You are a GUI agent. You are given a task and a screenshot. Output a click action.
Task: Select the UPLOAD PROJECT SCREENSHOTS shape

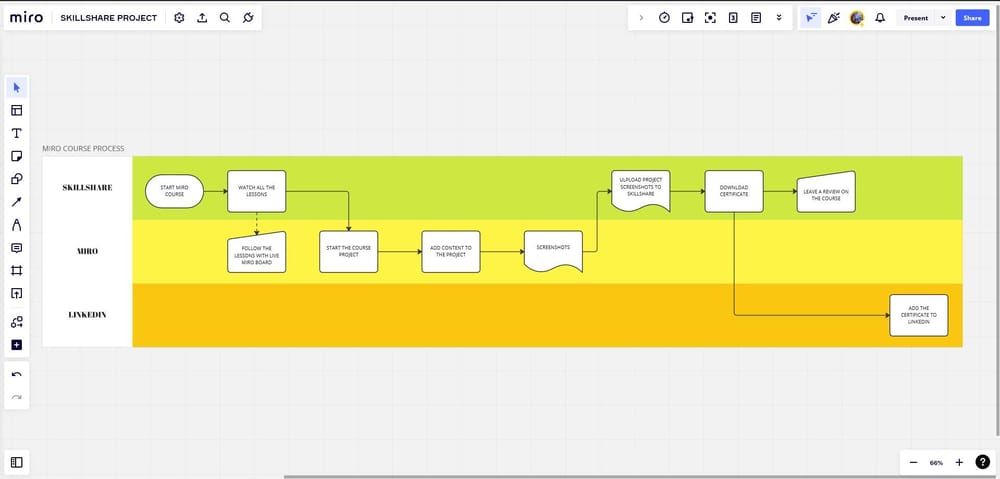pyautogui.click(x=641, y=190)
